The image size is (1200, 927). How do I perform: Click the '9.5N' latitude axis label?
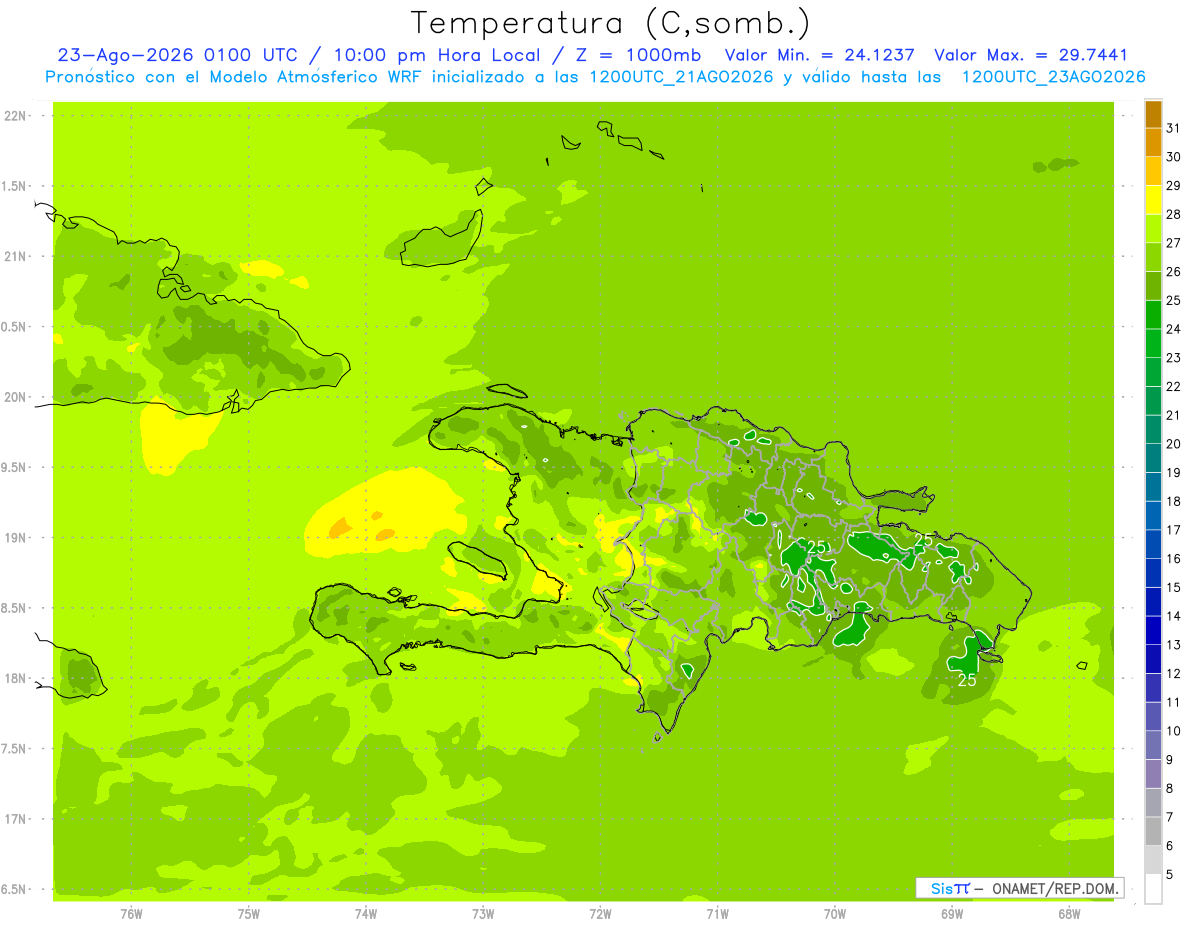pos(15,468)
